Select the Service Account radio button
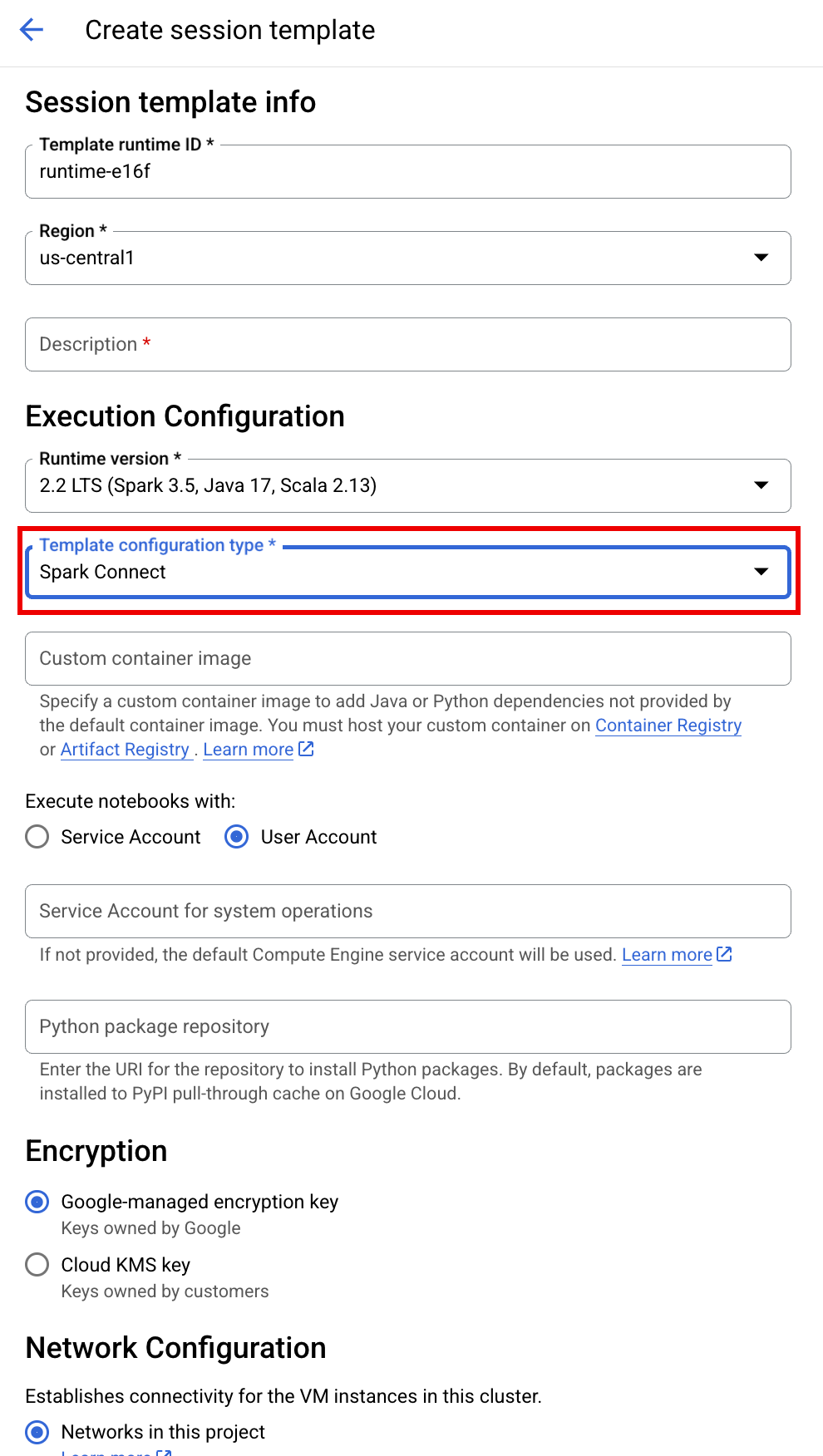 37,837
